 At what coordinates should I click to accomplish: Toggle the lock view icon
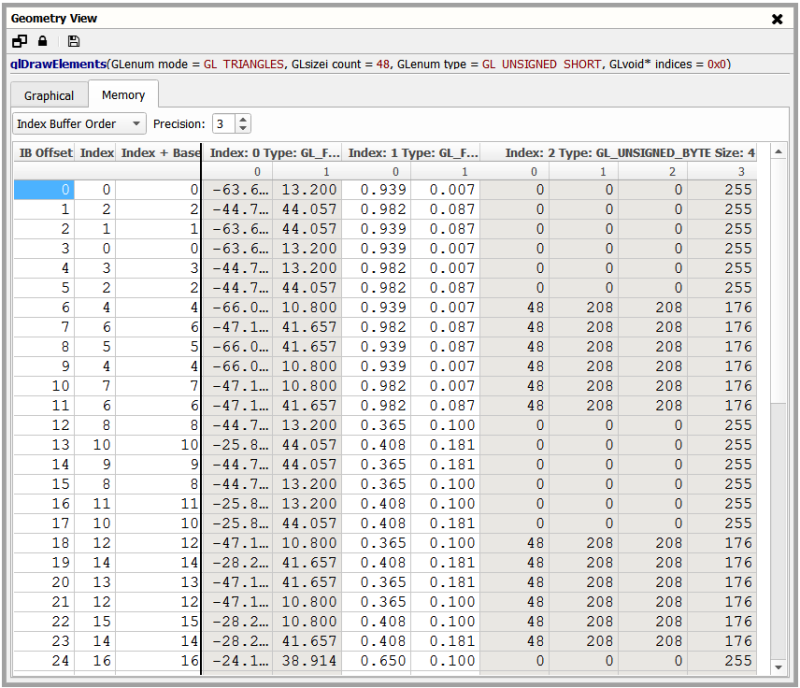point(43,41)
